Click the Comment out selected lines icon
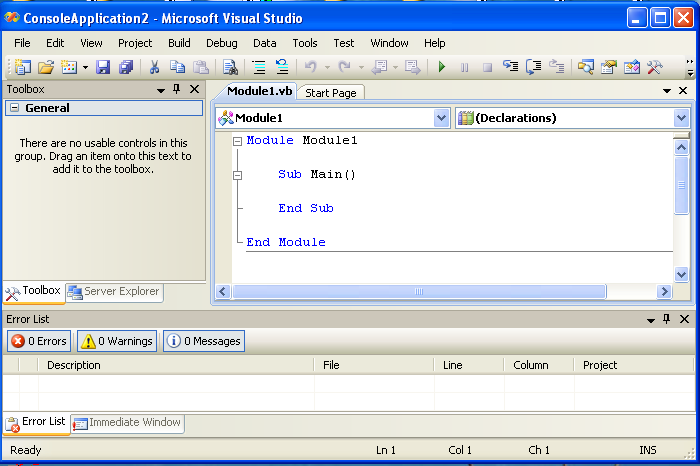This screenshot has height=466, width=700. 259,67
